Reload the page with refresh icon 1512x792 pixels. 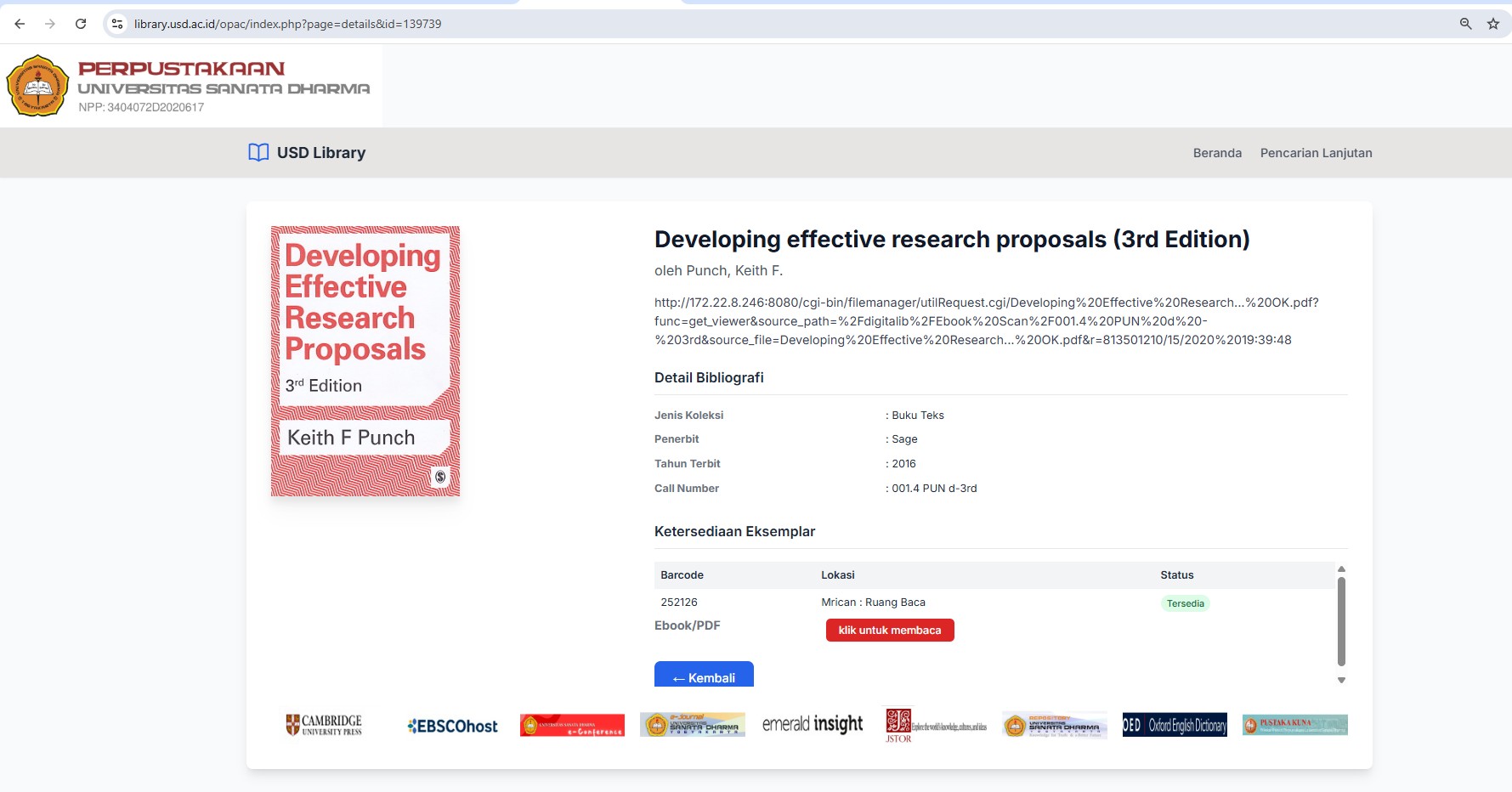81,24
